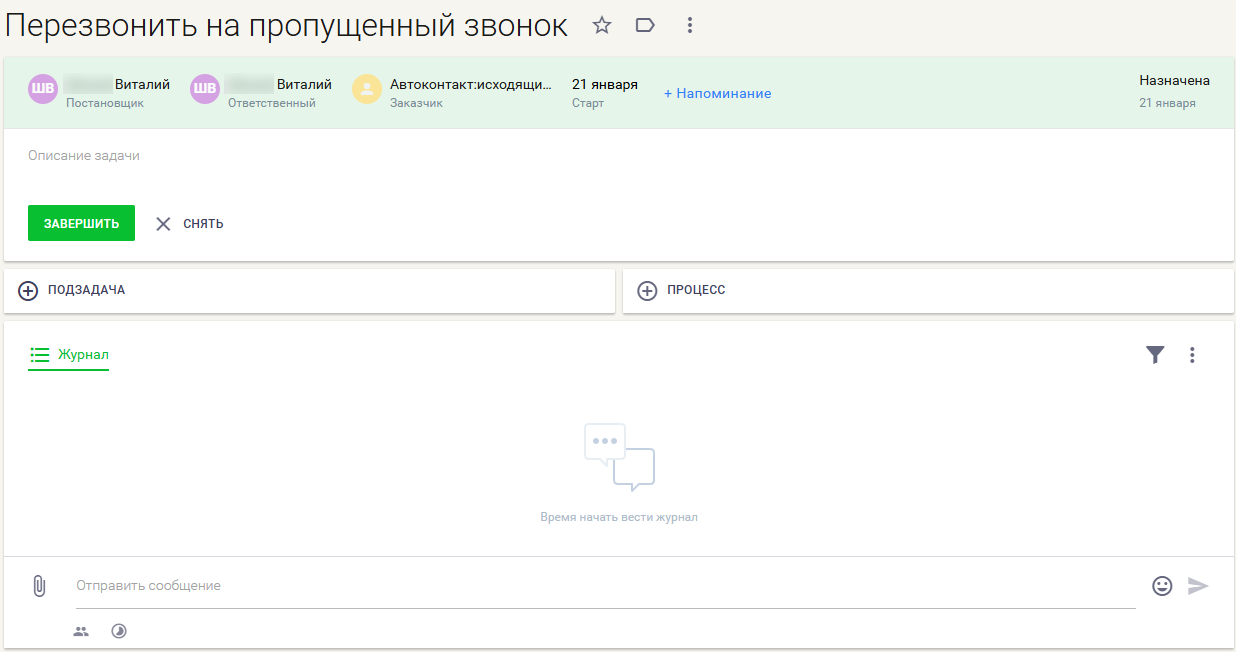The height and width of the screenshot is (652, 1236).
Task: Expand the ПРОЦЕСС section
Action: [x=644, y=290]
